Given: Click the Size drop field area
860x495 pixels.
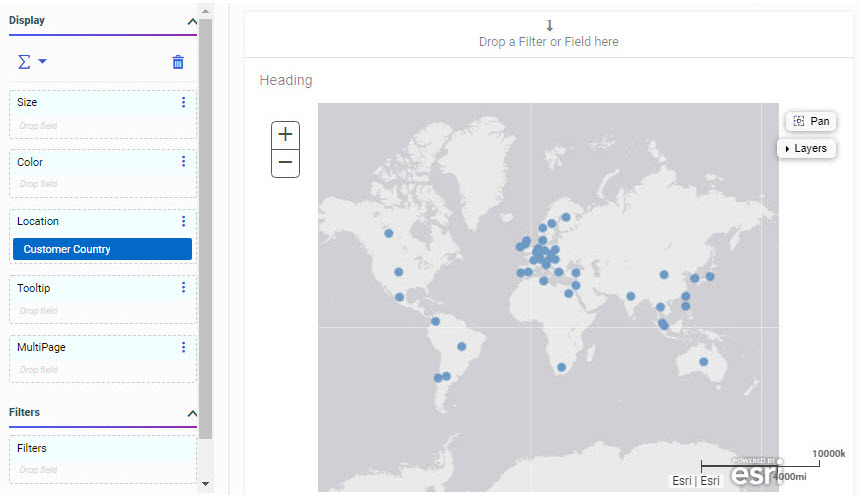Looking at the screenshot, I should click(103, 126).
